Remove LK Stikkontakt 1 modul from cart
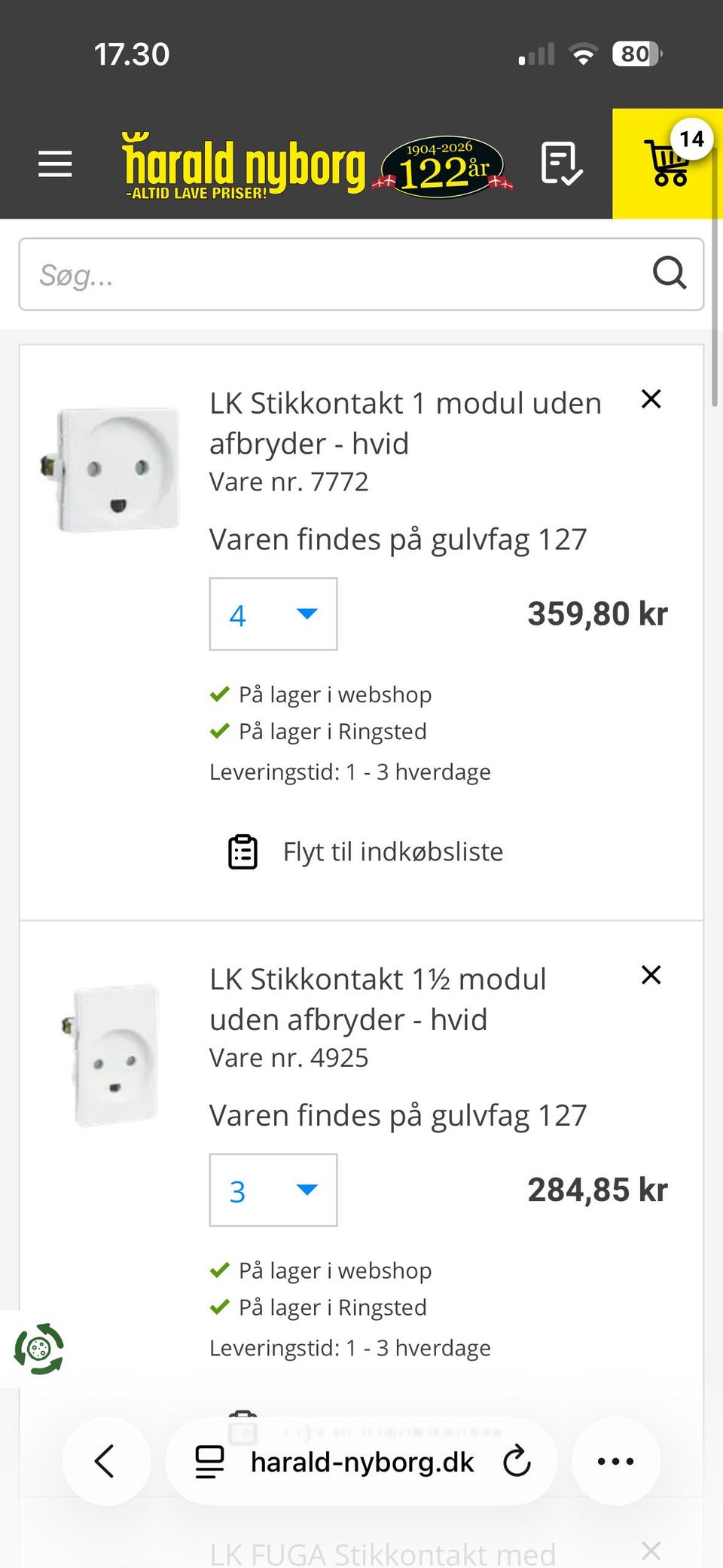 pos(651,399)
